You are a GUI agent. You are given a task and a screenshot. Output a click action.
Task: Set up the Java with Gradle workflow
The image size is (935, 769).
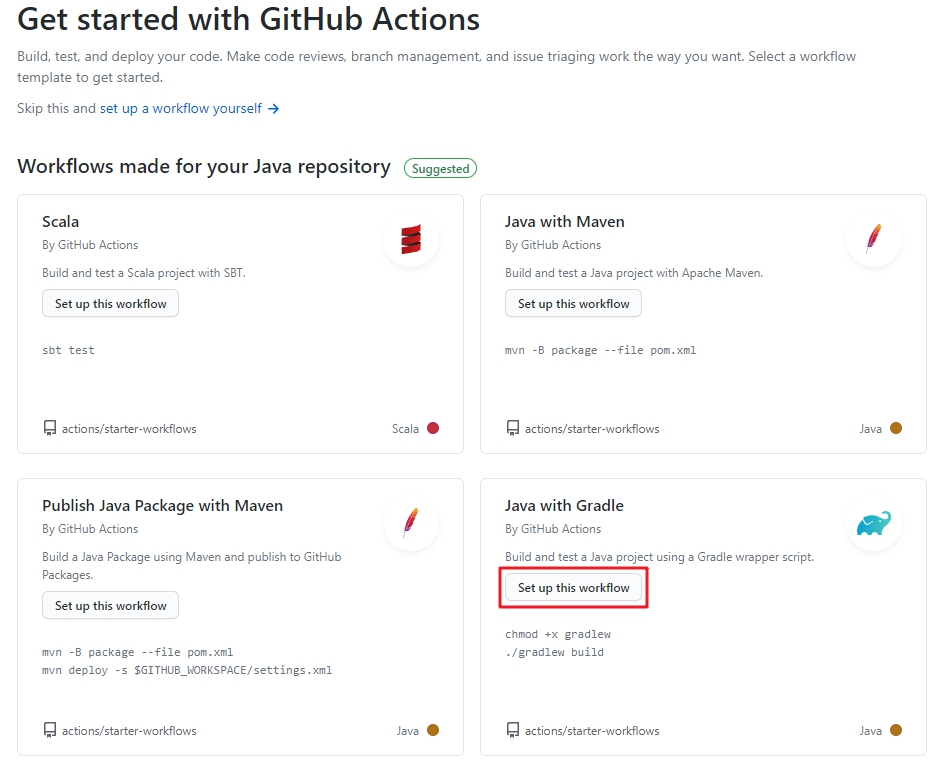(573, 588)
